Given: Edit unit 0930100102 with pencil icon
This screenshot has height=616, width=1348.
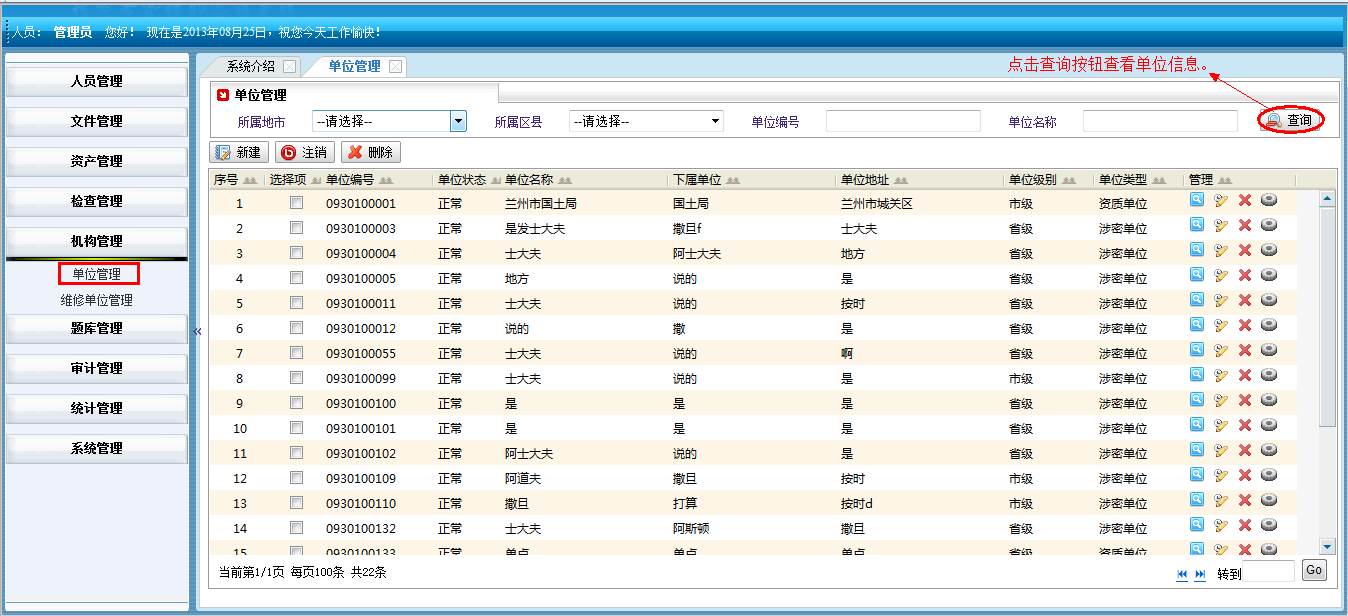Looking at the screenshot, I should tap(1221, 450).
